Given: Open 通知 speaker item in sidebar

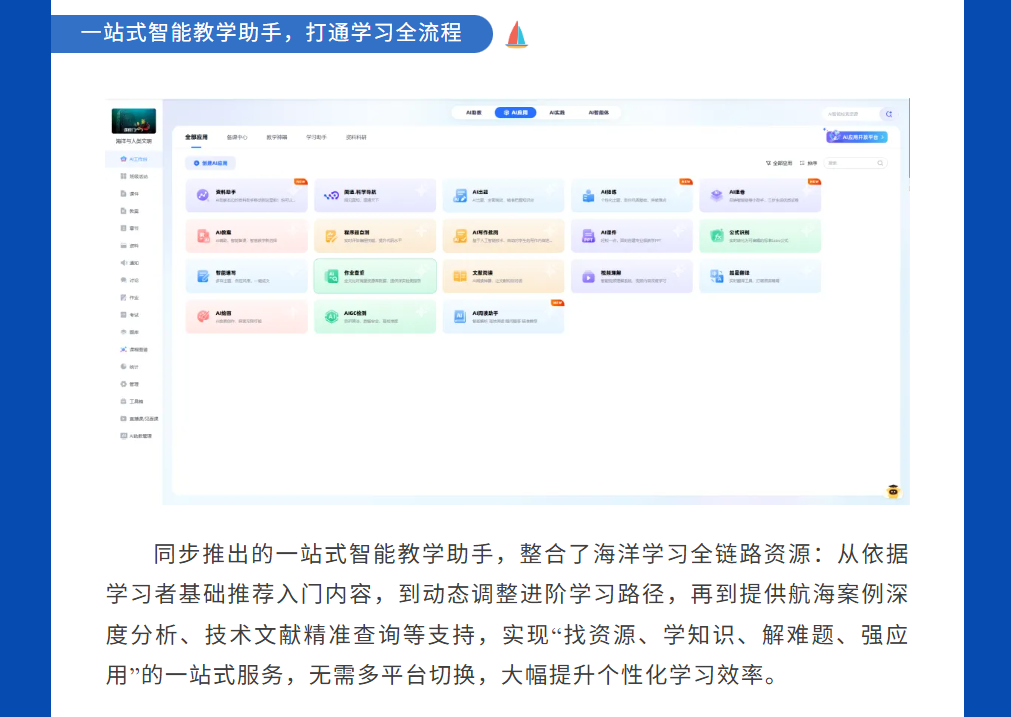Looking at the screenshot, I should 130,263.
